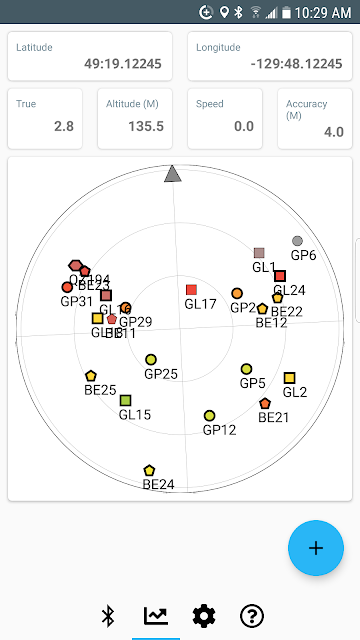Viewport: 360px width, 640px height.
Task: Tap the GP12 yellow circle satellite
Action: [x=209, y=416]
